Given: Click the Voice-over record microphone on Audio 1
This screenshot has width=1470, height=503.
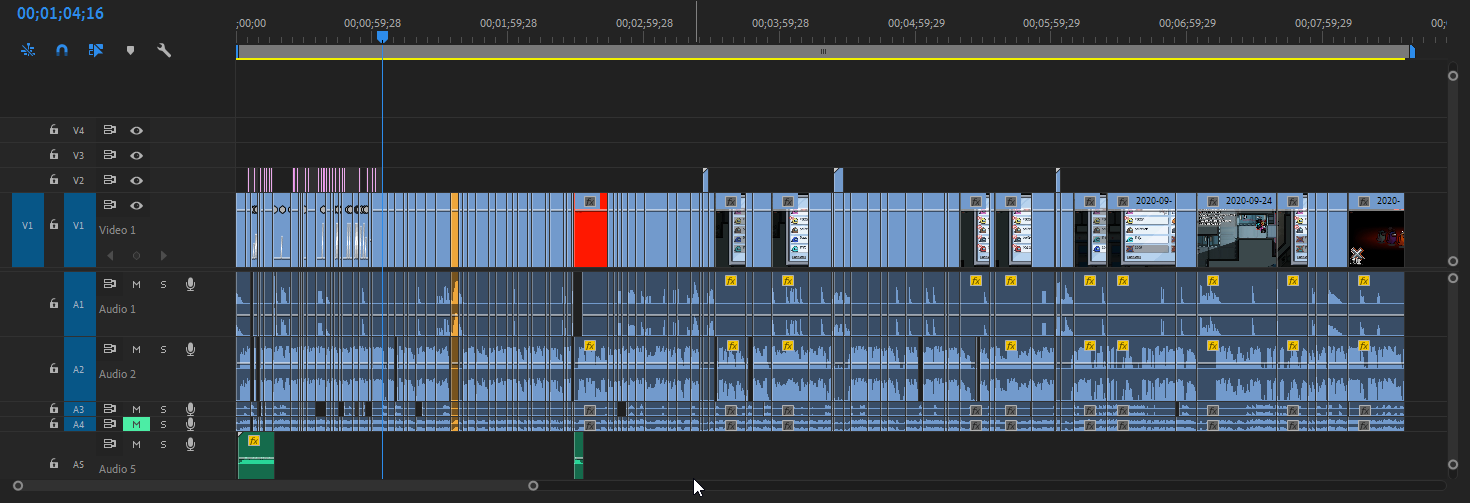Looking at the screenshot, I should 190,284.
